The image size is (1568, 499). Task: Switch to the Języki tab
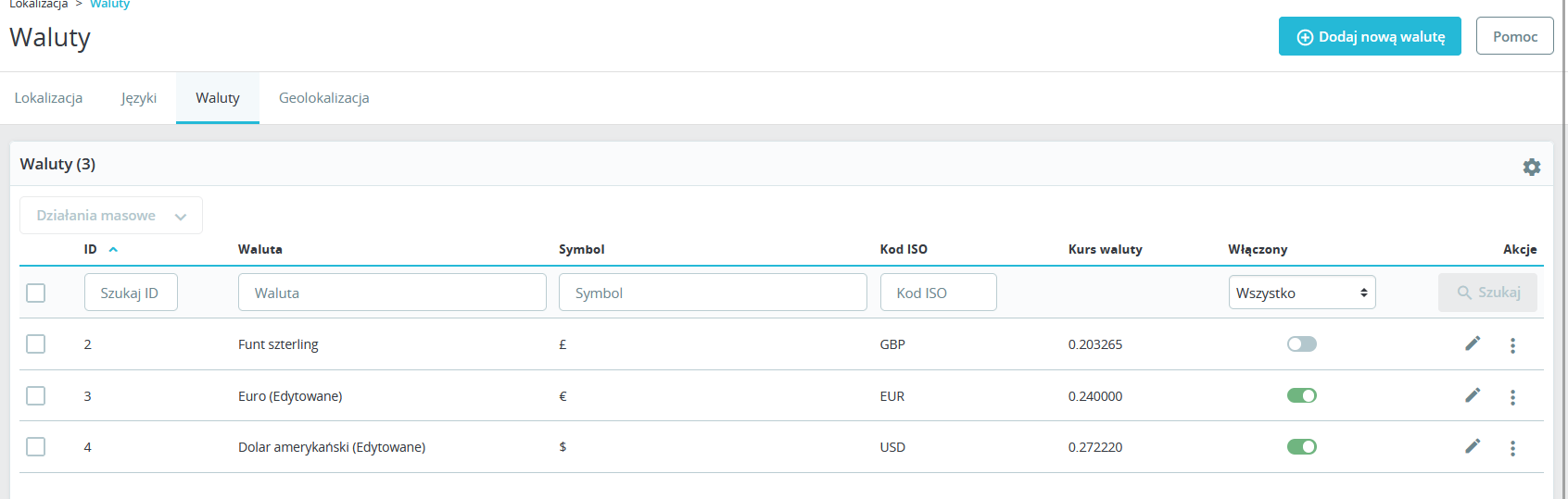(x=139, y=98)
